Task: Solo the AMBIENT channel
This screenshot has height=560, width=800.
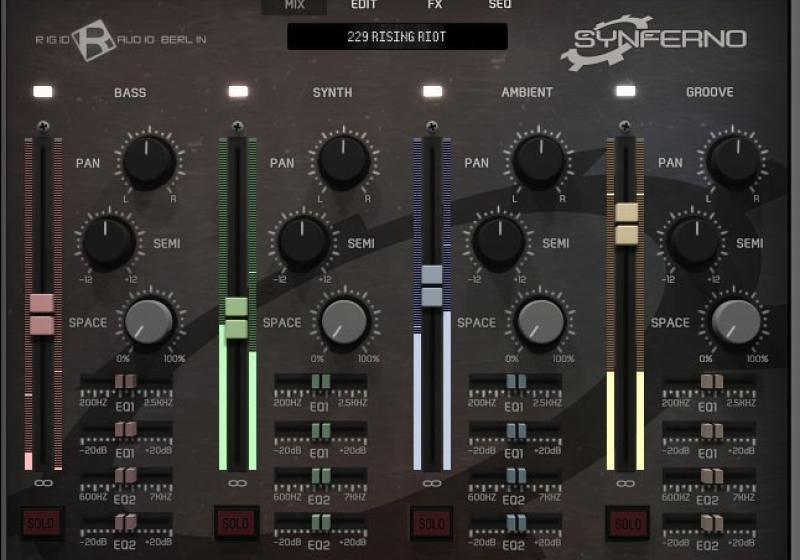Action: click(432, 523)
